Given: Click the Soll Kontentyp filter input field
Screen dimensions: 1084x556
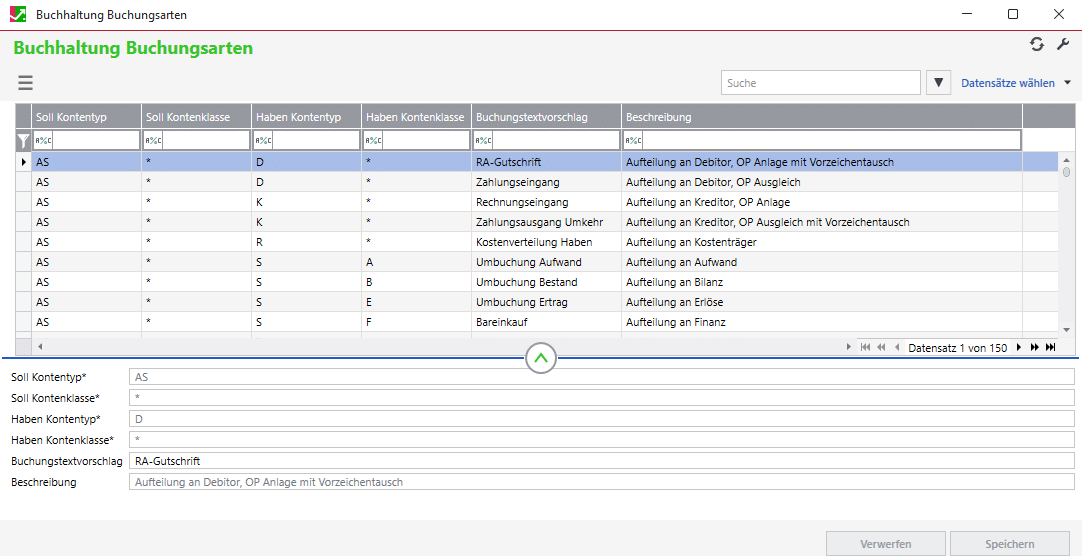Looking at the screenshot, I should (x=96, y=141).
